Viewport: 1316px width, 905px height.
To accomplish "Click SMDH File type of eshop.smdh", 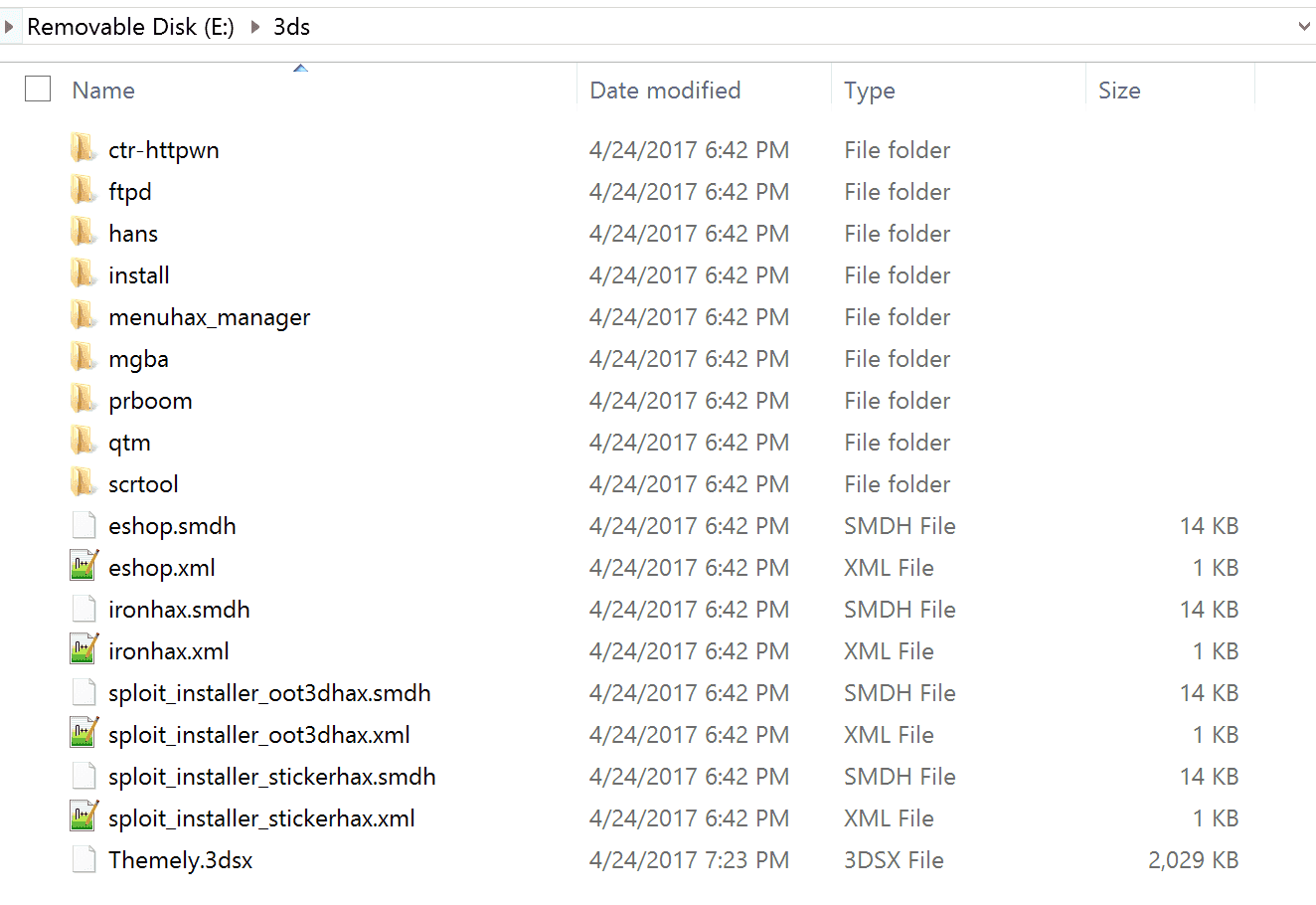I will [x=900, y=526].
